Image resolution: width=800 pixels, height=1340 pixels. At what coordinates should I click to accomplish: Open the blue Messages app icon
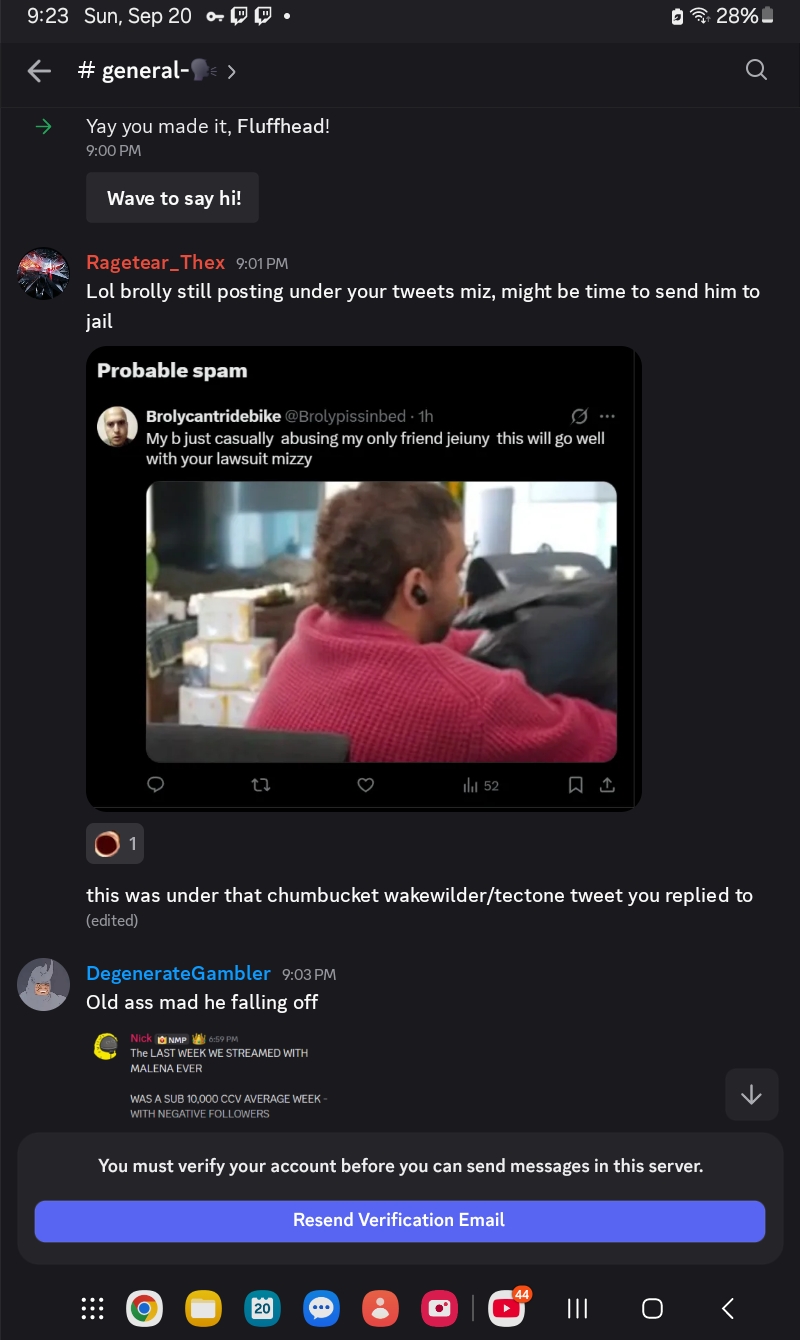coord(322,1308)
